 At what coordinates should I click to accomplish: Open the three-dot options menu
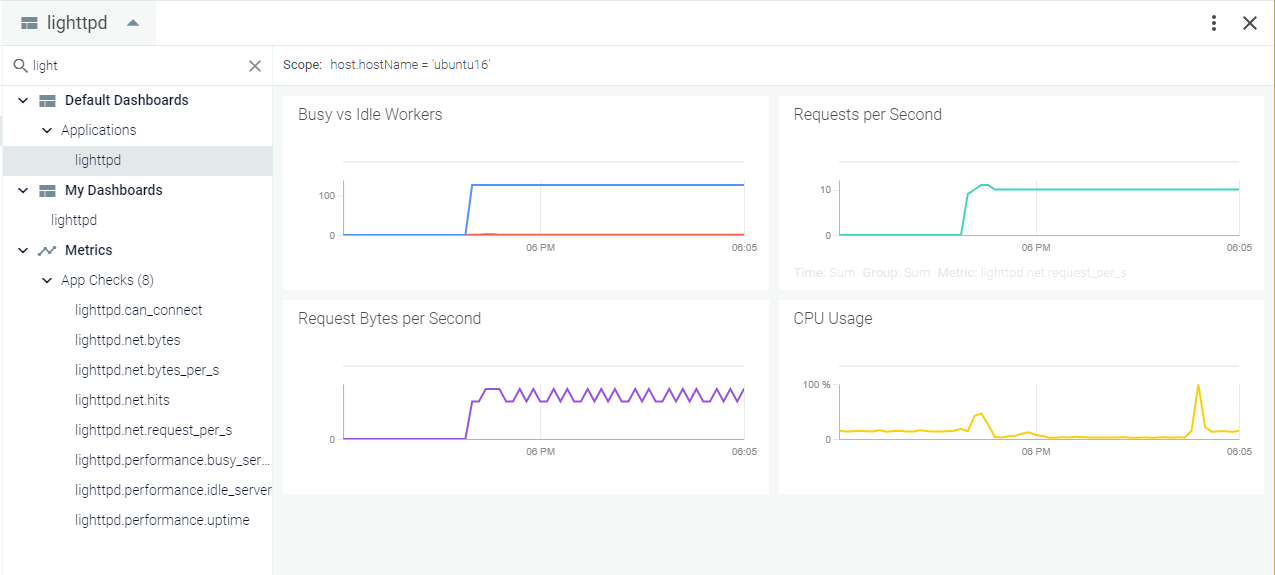click(1214, 23)
